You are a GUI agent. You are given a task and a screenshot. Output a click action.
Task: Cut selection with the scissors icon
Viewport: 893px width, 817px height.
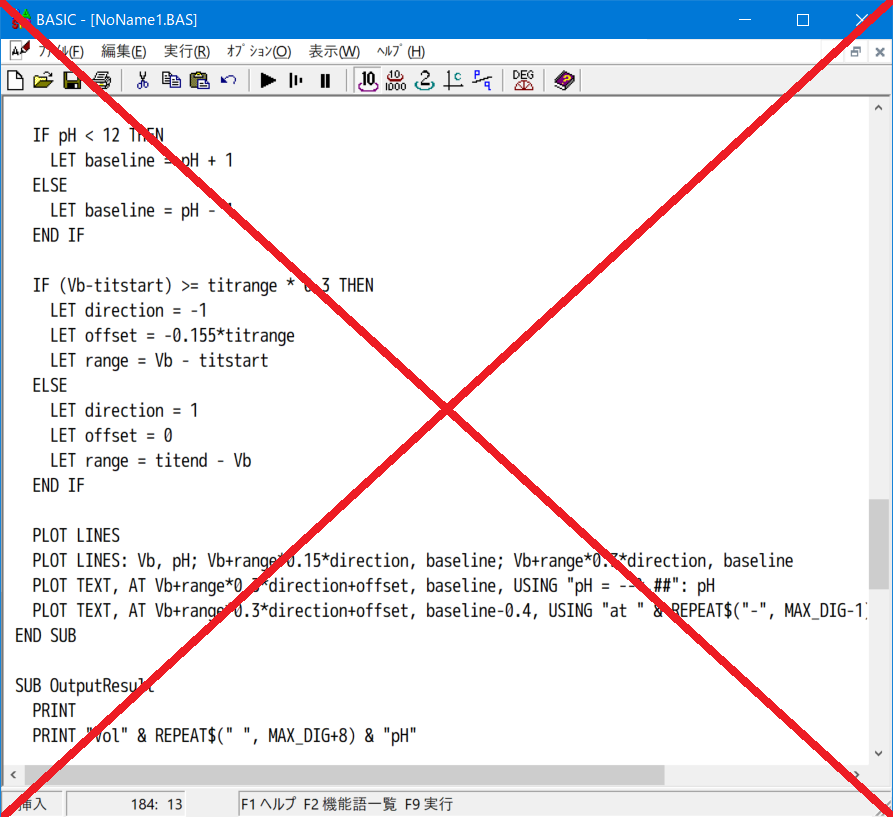142,81
